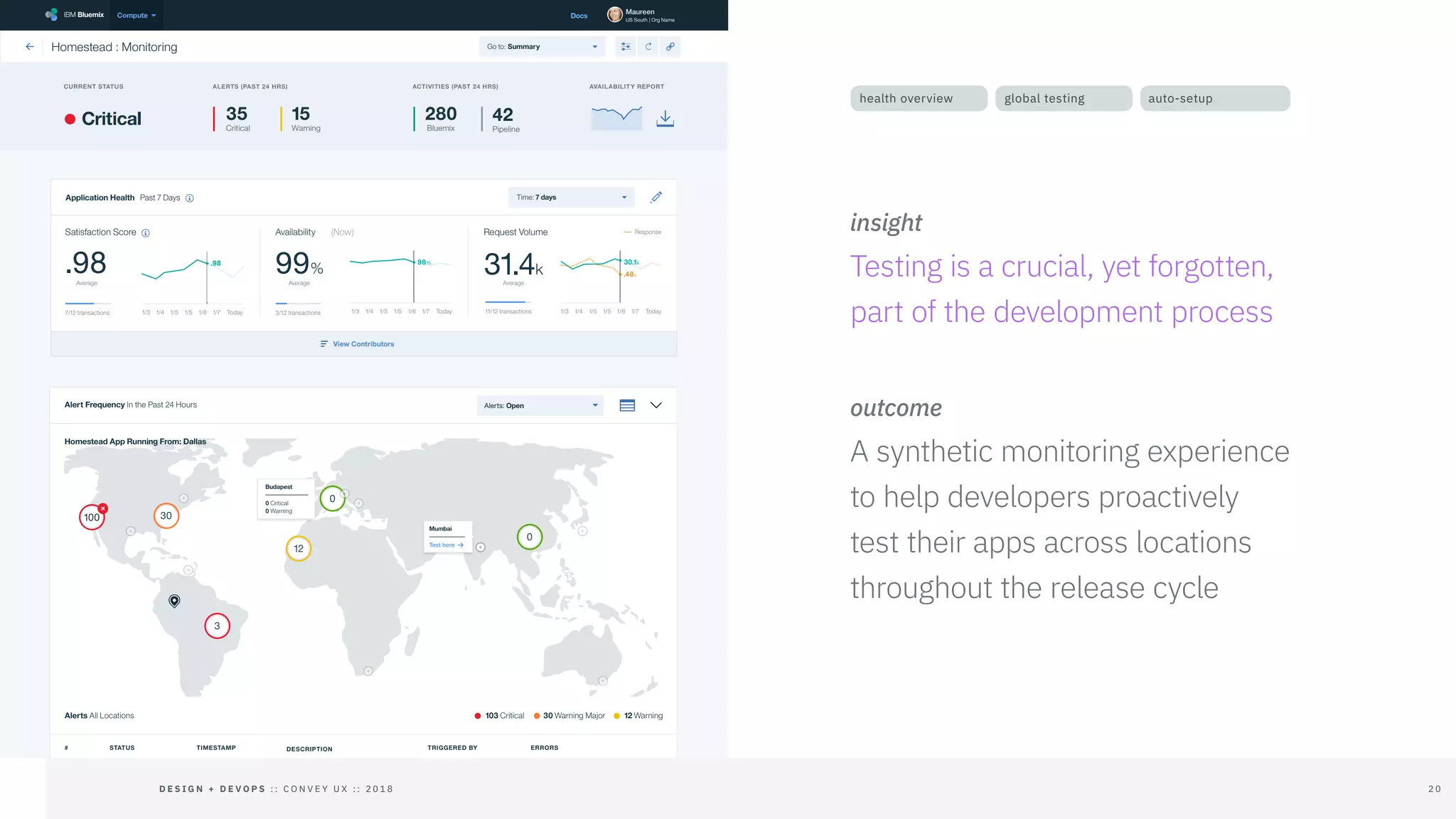Download the availability report

coord(665,118)
